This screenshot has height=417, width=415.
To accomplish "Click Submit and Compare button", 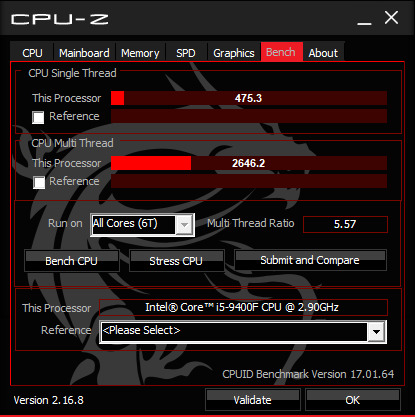I will [310, 260].
